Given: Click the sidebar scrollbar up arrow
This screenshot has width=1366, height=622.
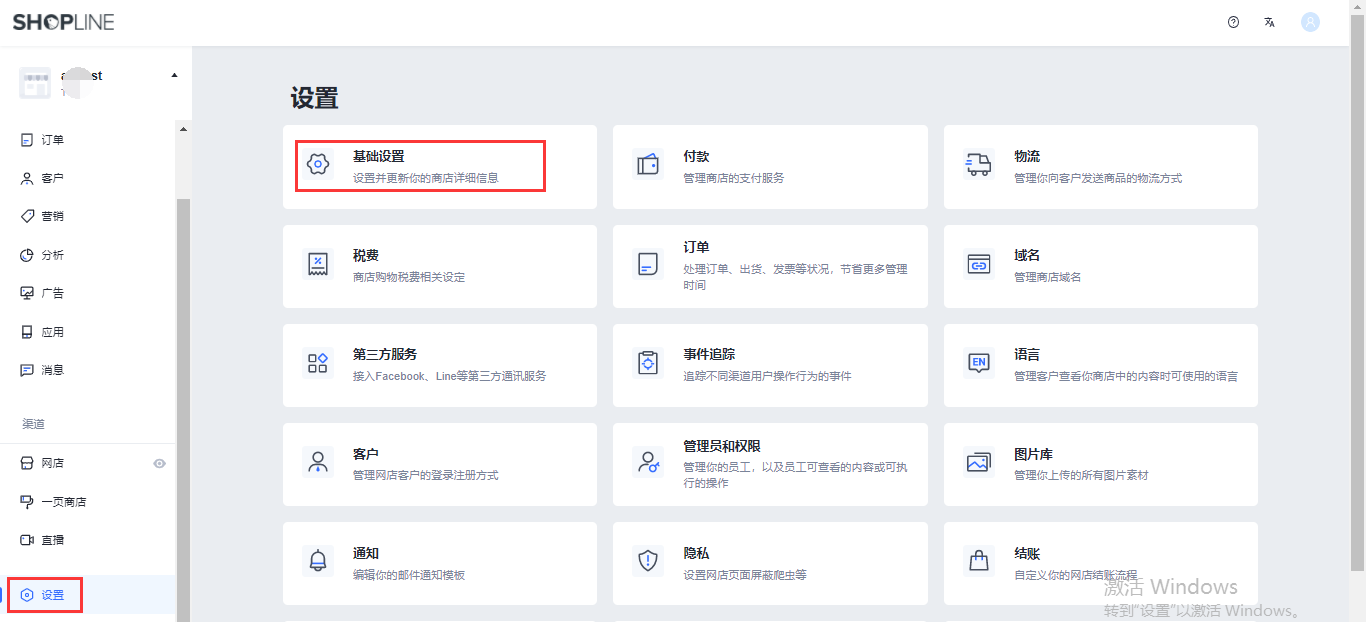Looking at the screenshot, I should pos(183,129).
